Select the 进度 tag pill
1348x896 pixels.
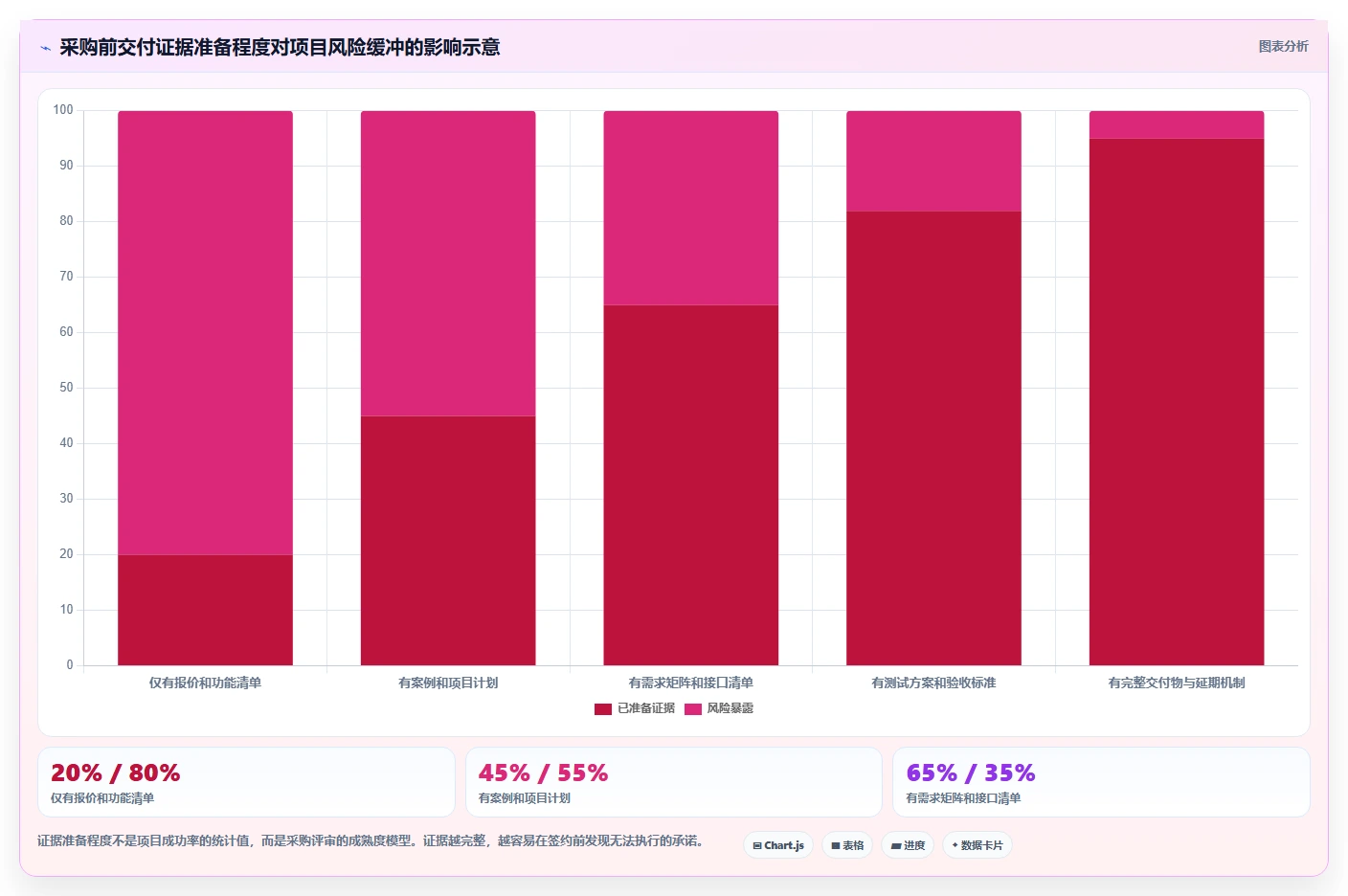click(x=908, y=845)
